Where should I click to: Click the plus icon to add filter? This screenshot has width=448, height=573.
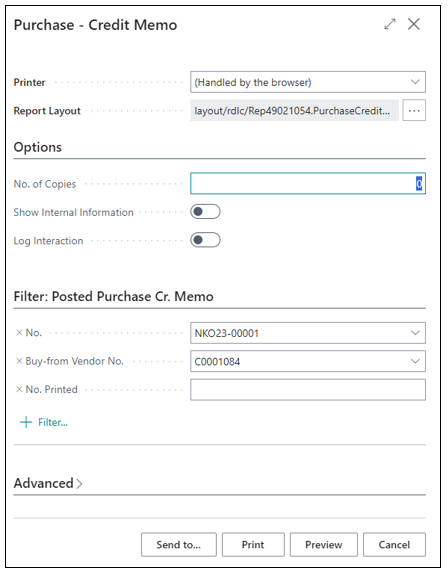coord(26,422)
